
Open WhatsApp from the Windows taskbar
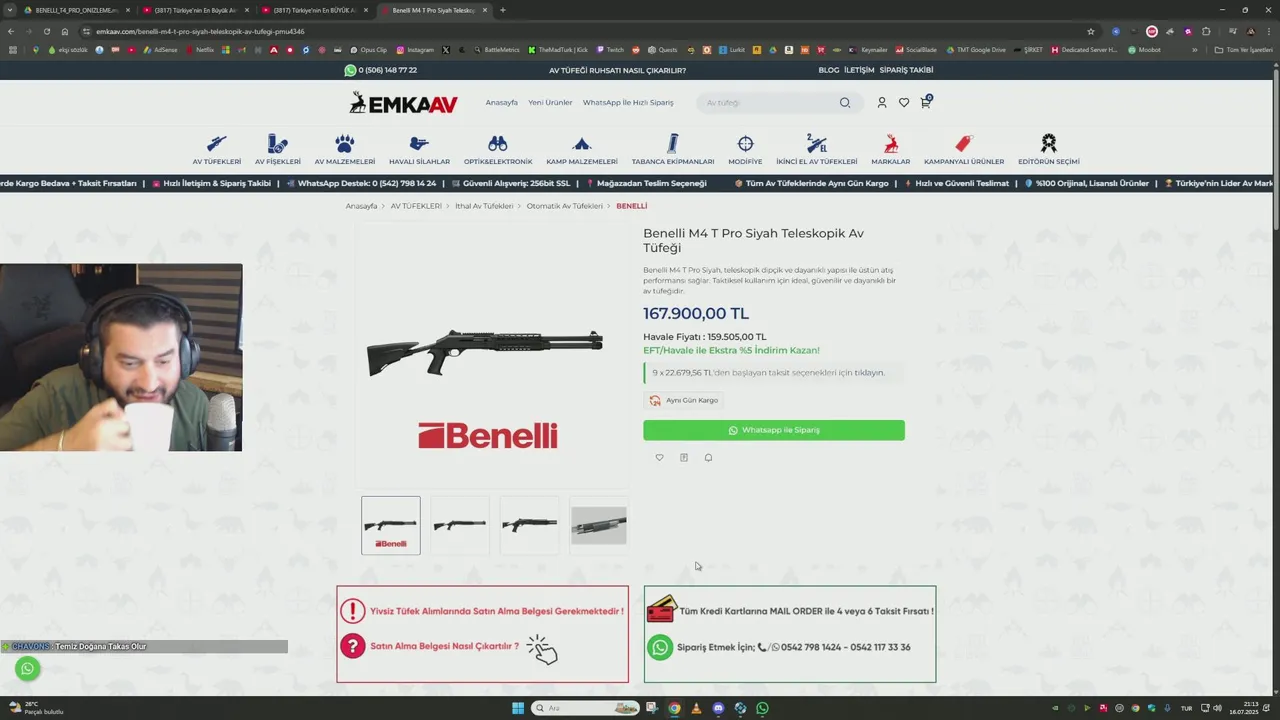coord(762,708)
